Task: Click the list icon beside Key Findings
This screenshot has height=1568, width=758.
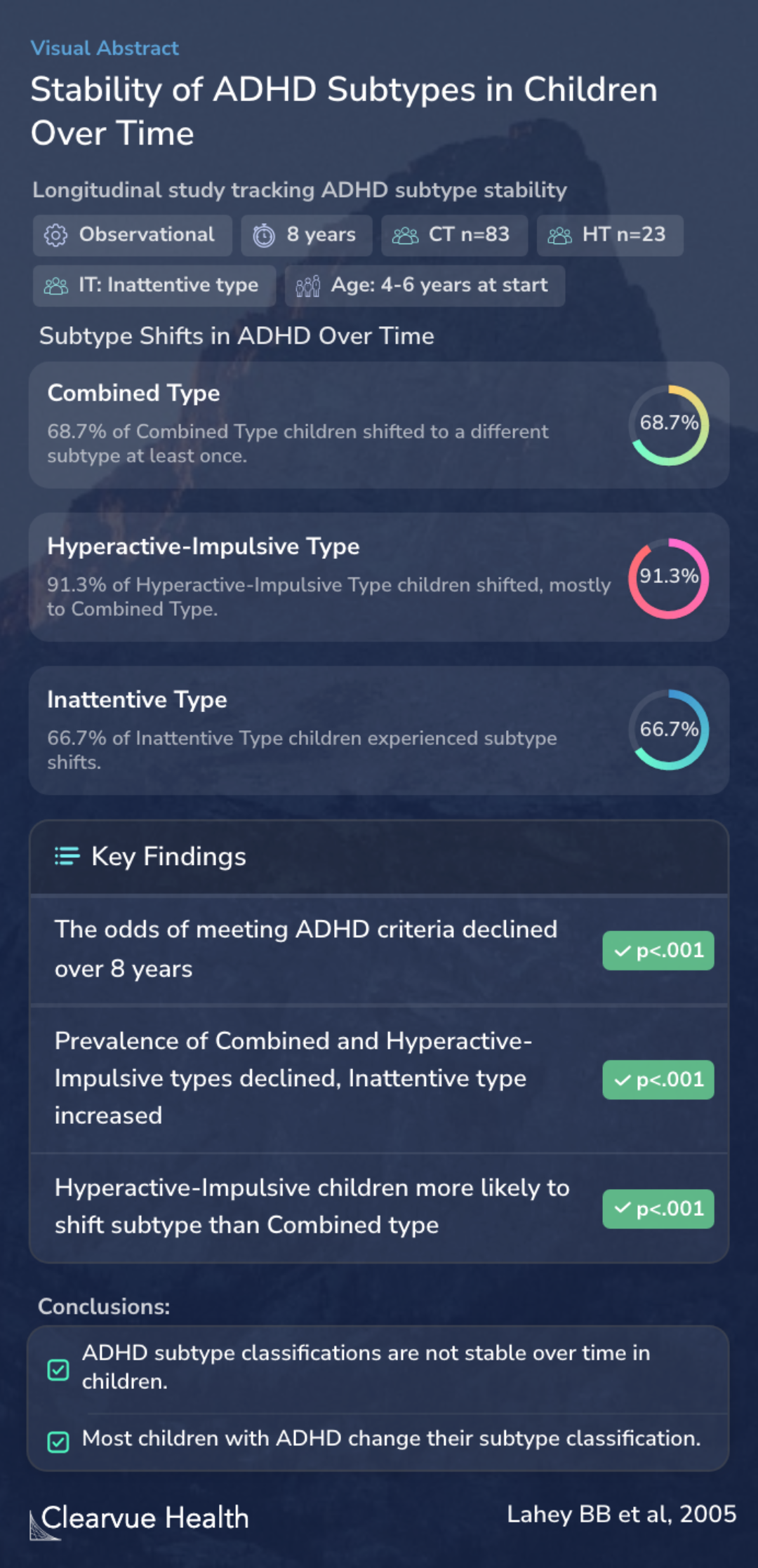Action: tap(67, 856)
